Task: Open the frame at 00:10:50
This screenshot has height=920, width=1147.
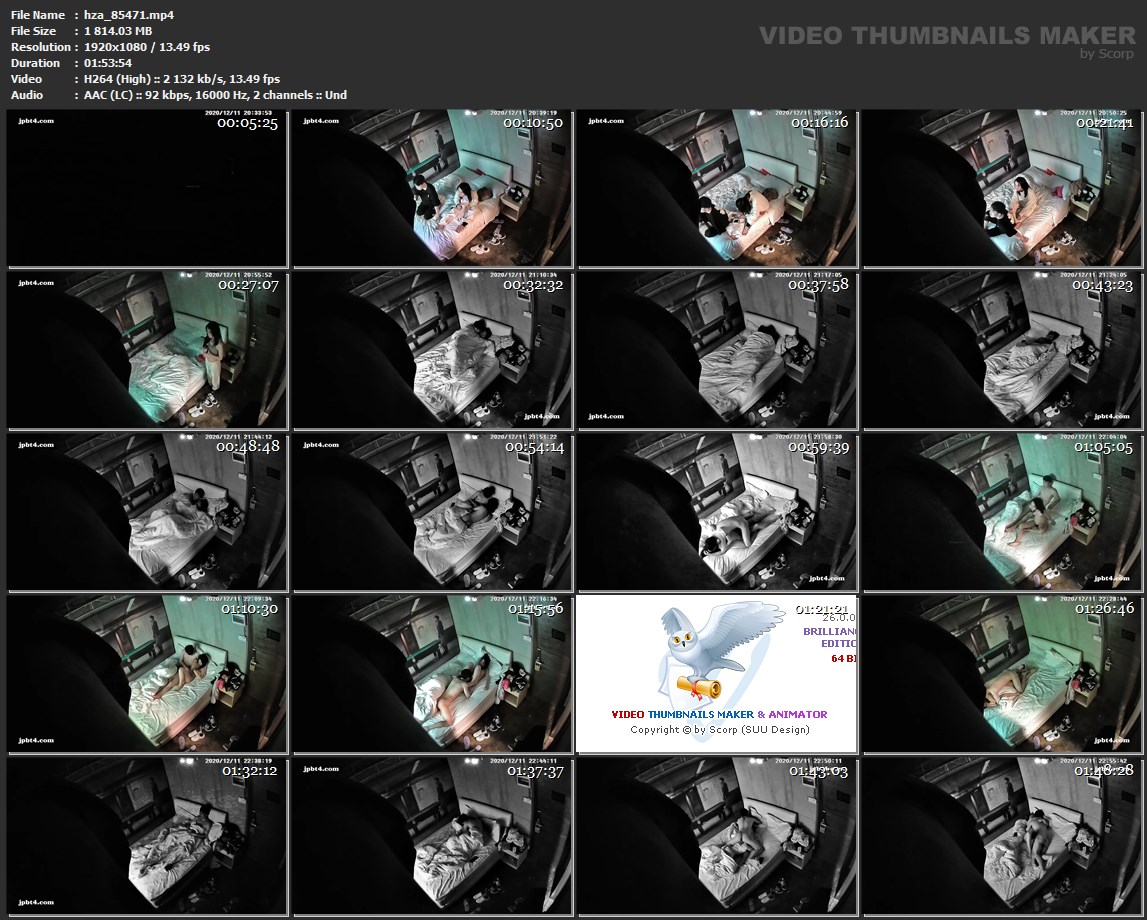Action: tap(432, 188)
